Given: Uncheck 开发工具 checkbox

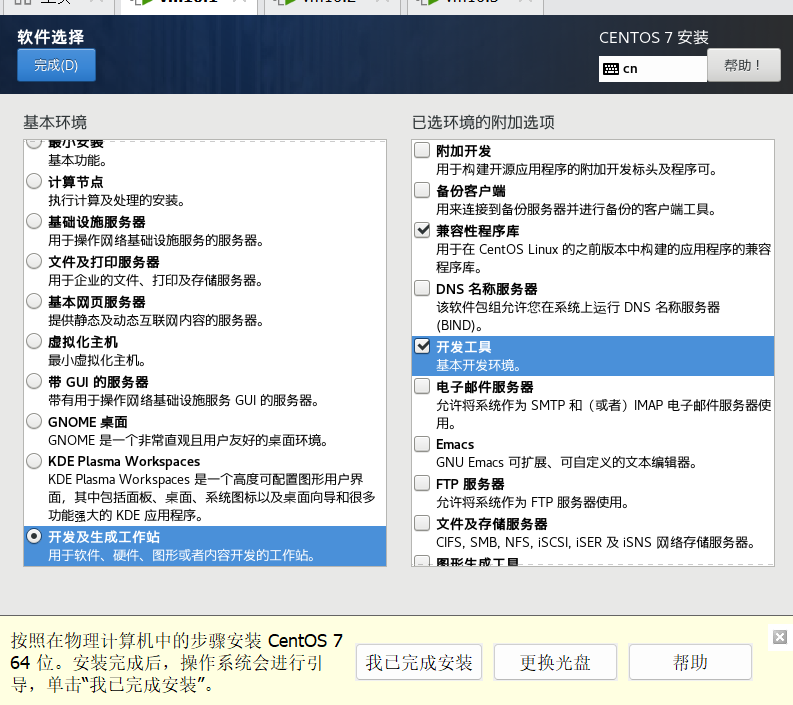Looking at the screenshot, I should pos(422,346).
